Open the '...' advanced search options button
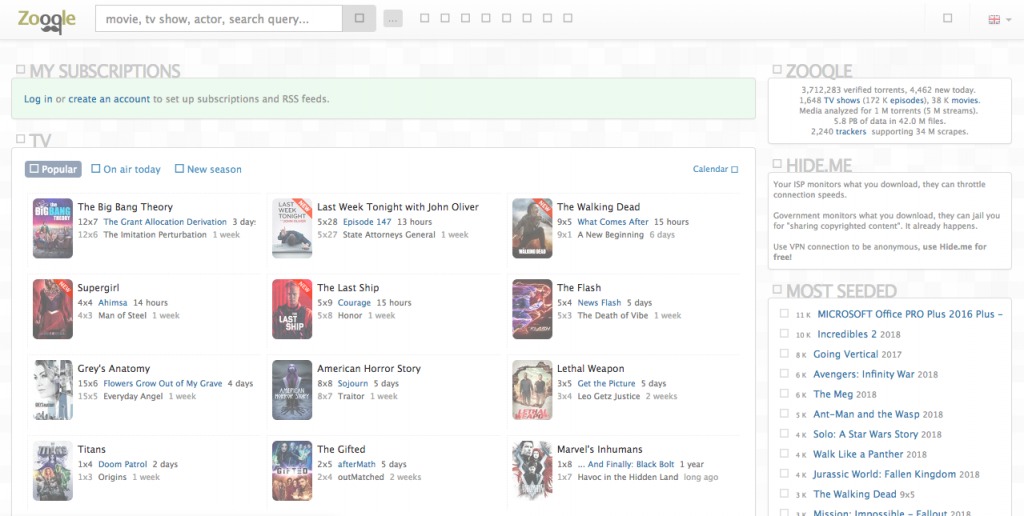This screenshot has height=516, width=1024. tap(392, 19)
